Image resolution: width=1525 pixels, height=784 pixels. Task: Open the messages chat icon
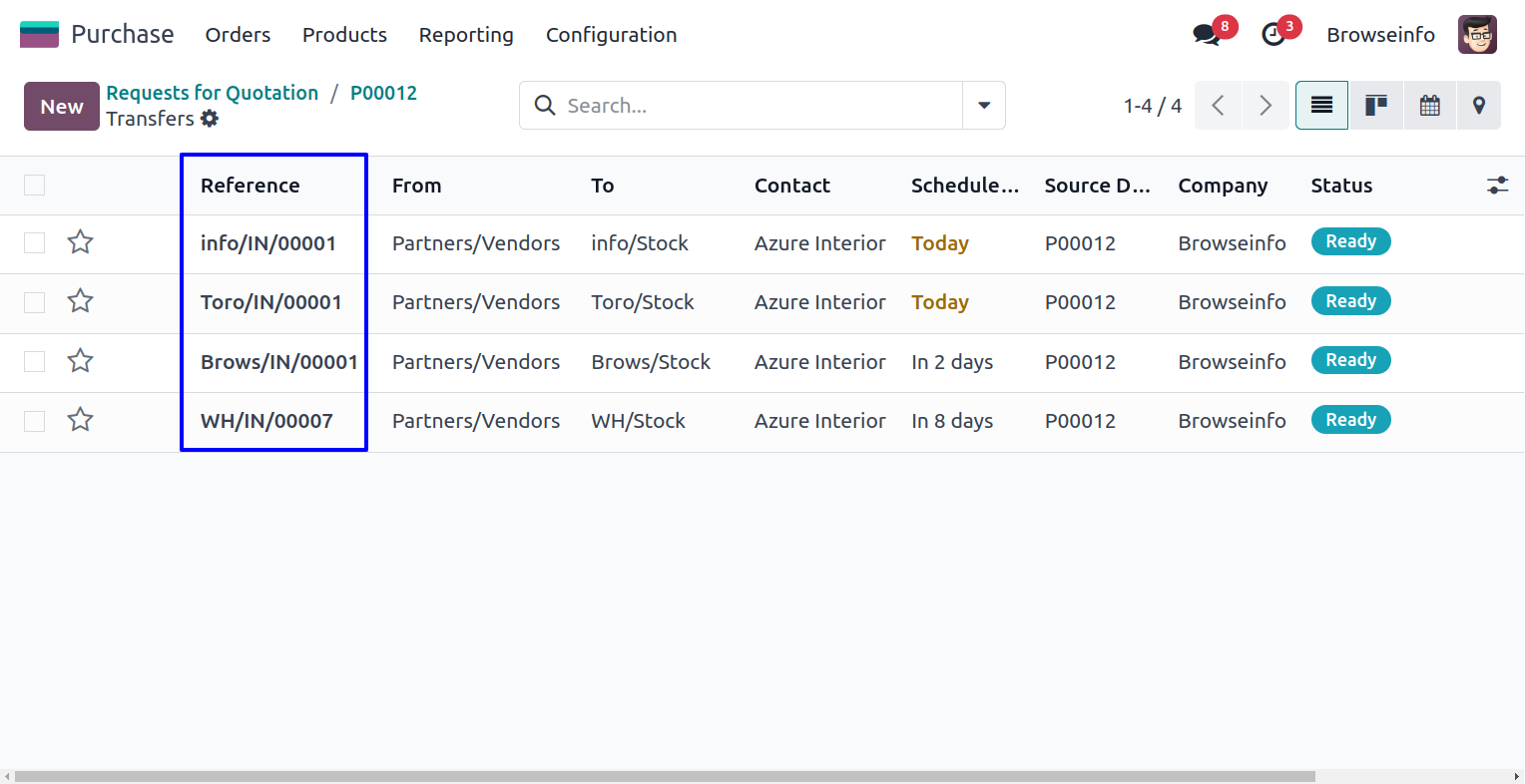[1208, 35]
